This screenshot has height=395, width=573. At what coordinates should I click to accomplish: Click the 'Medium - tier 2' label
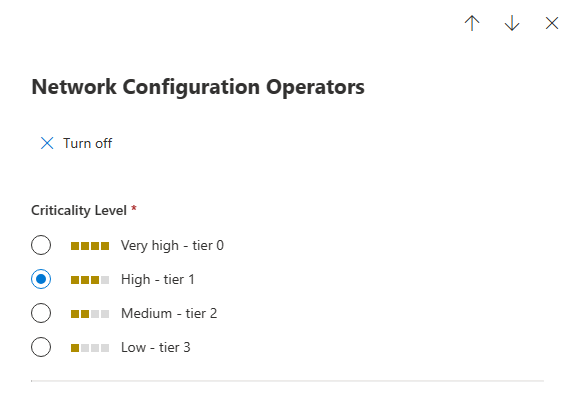pyautogui.click(x=169, y=314)
